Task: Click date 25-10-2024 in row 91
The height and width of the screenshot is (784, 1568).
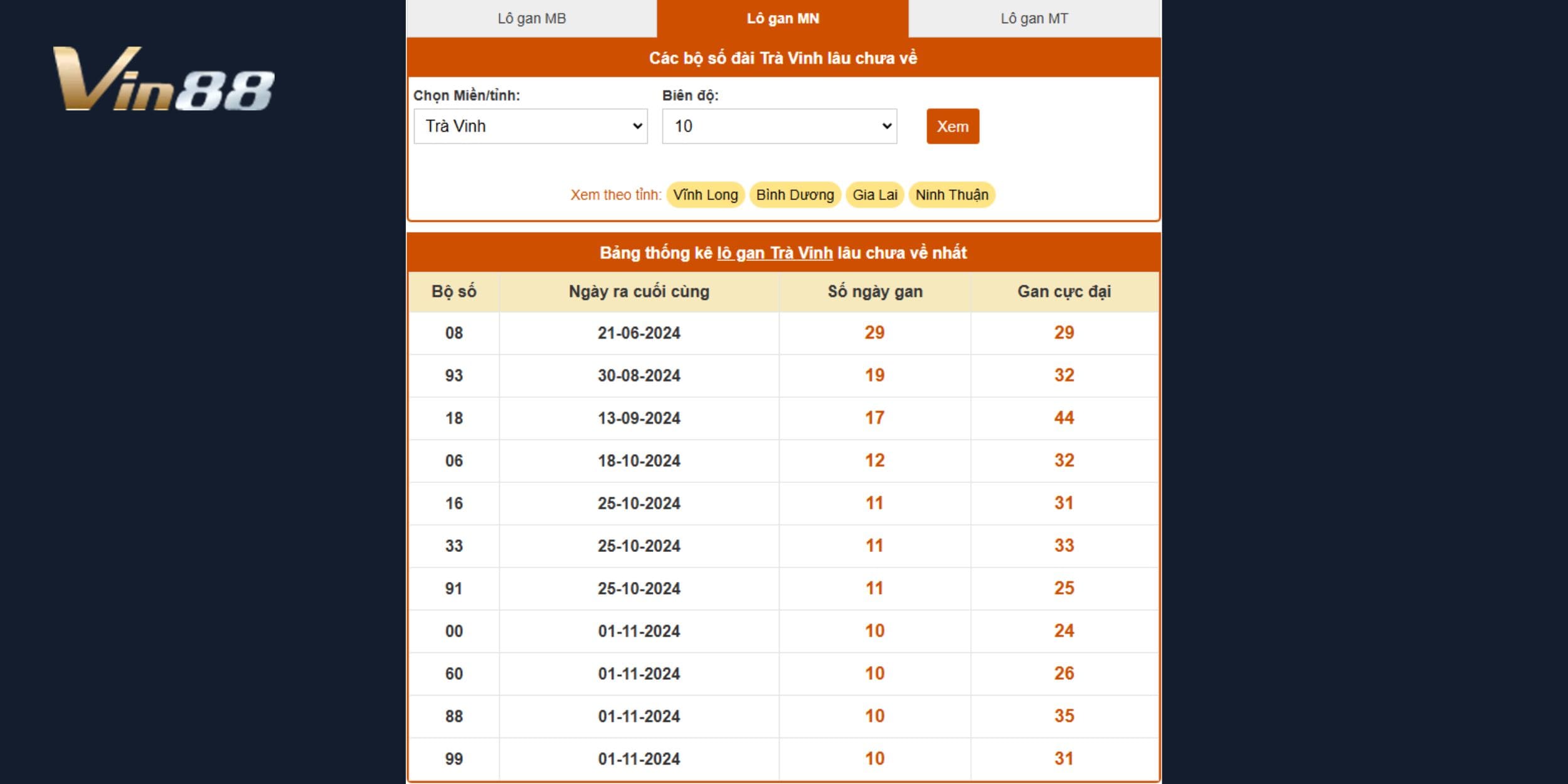Action: pyautogui.click(x=639, y=589)
